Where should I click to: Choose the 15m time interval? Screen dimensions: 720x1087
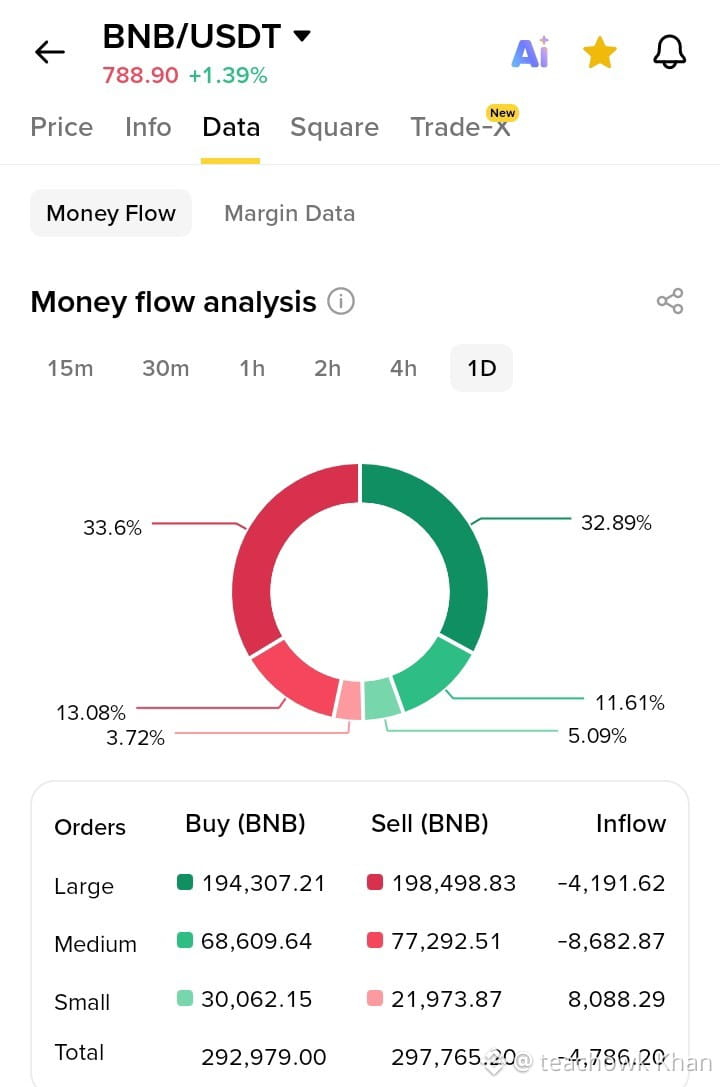[x=70, y=368]
